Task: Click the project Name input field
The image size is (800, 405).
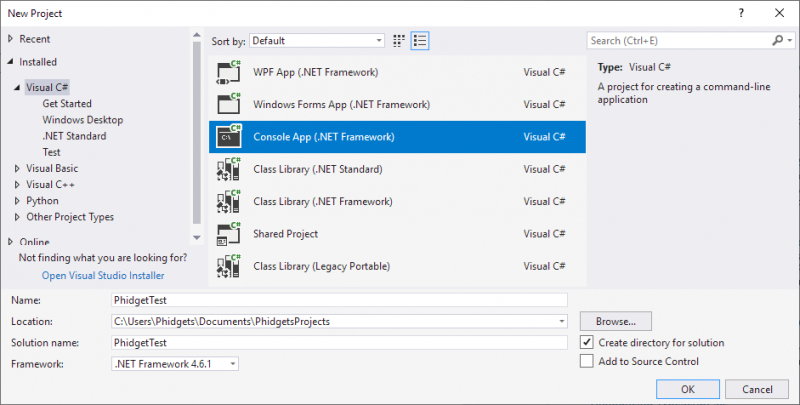Action: tap(339, 300)
